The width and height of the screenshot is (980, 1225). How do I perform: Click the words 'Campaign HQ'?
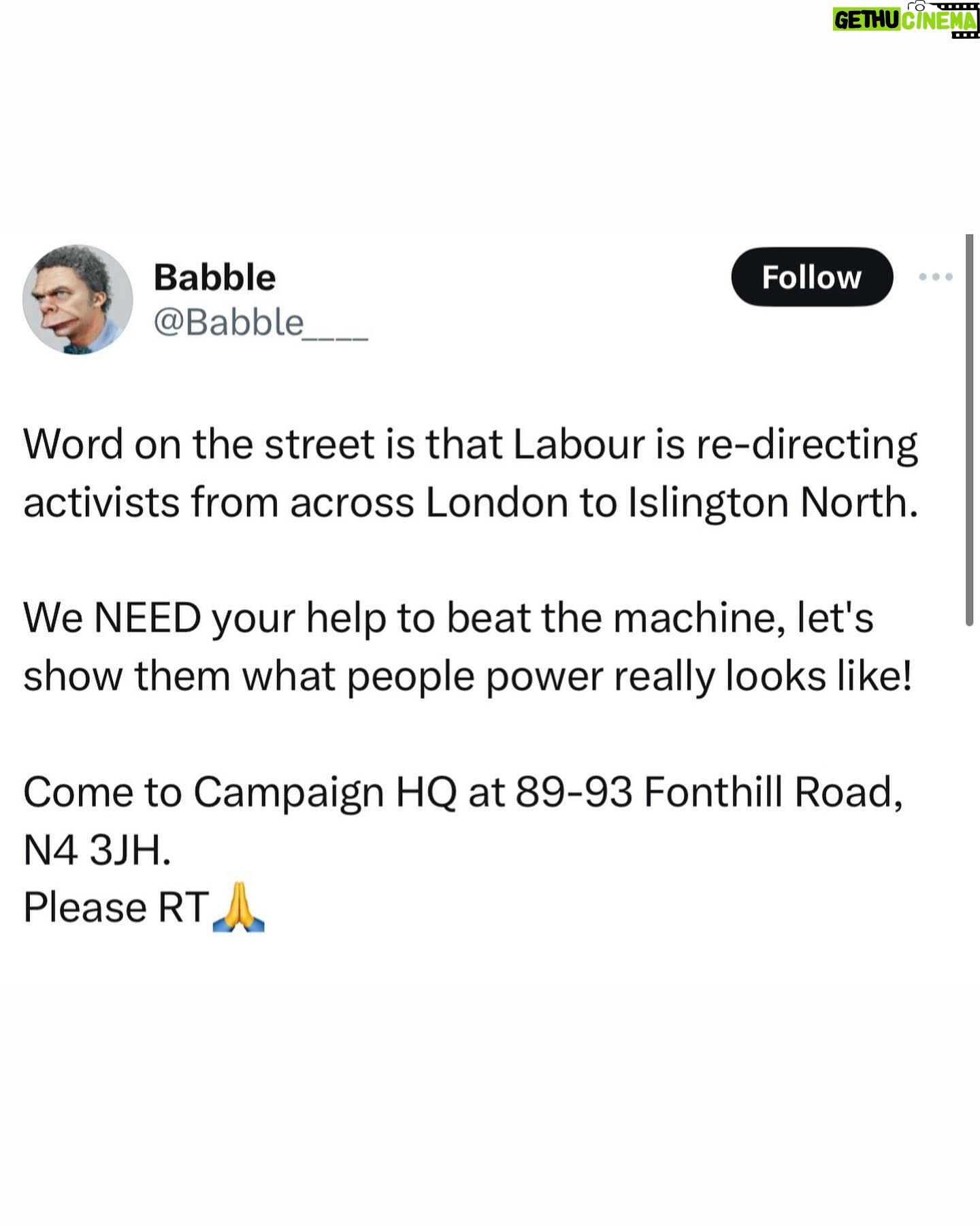click(x=325, y=792)
